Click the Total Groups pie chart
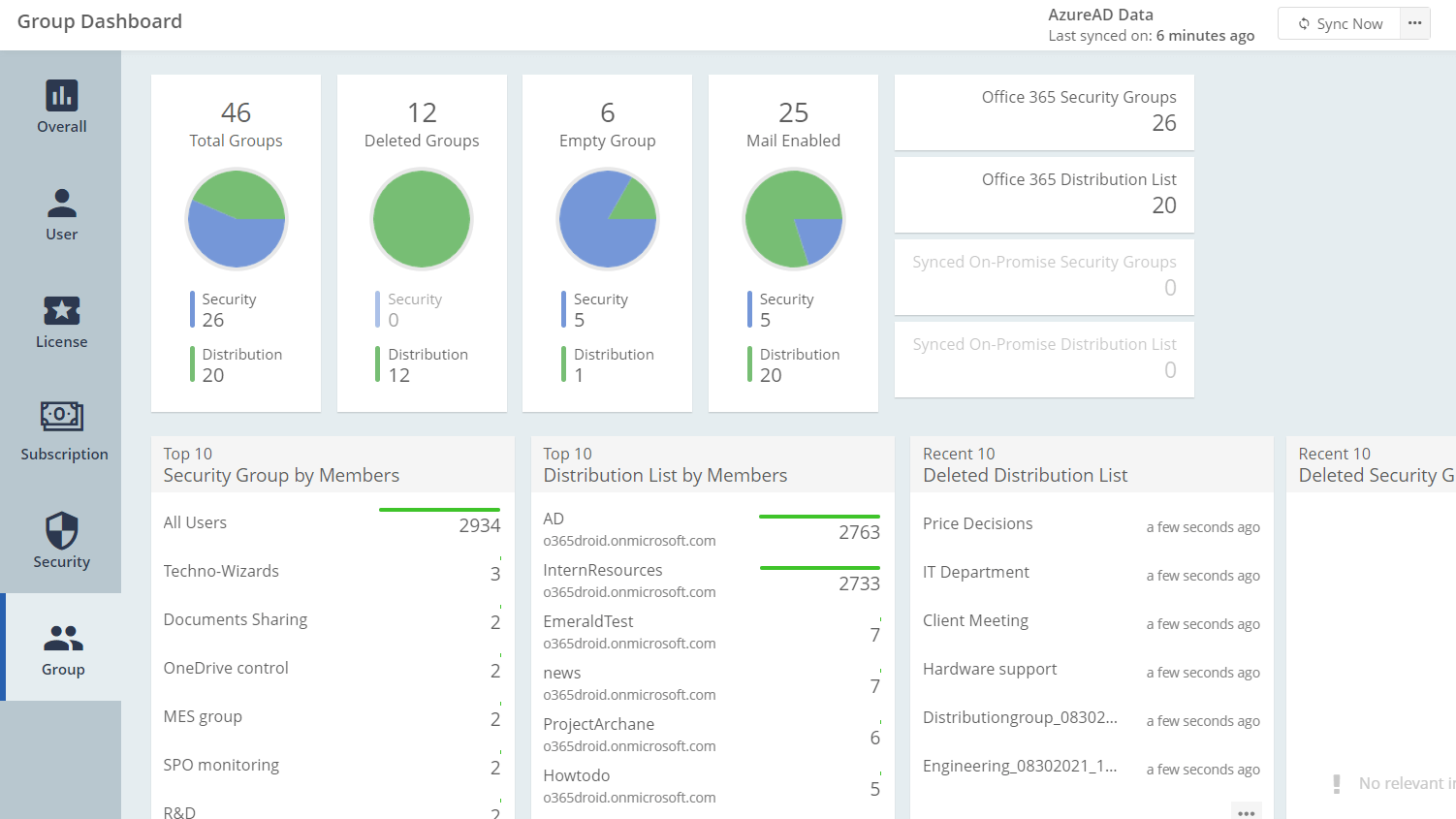 [x=237, y=219]
